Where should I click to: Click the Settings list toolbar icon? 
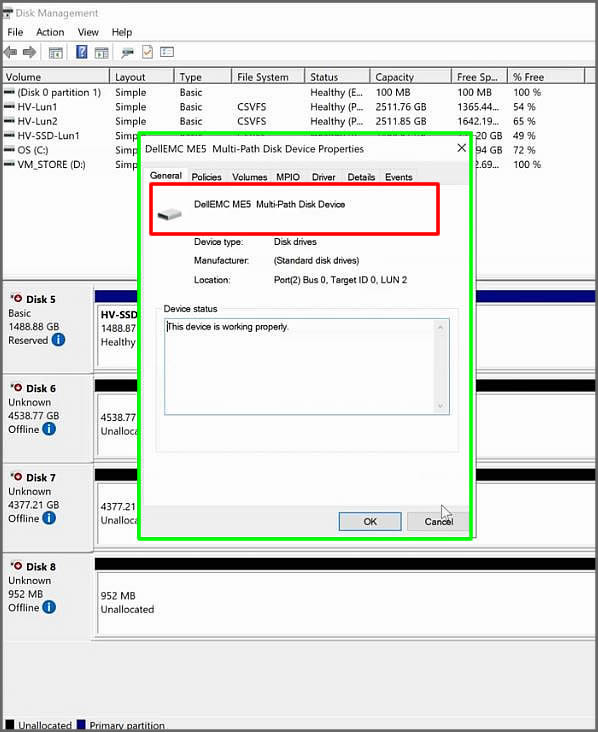167,52
